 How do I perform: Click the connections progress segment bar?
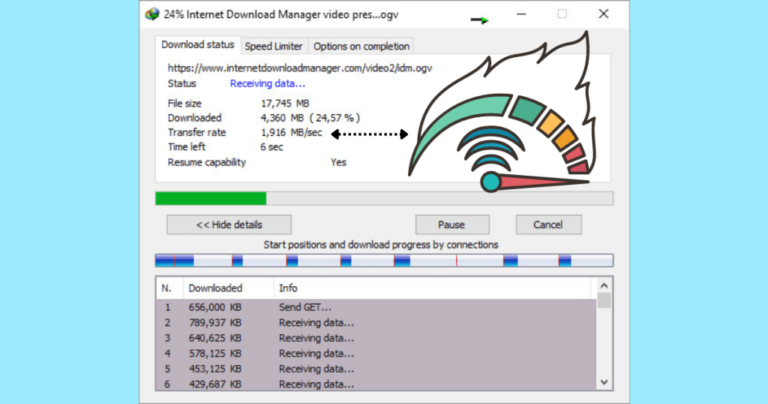[384, 261]
